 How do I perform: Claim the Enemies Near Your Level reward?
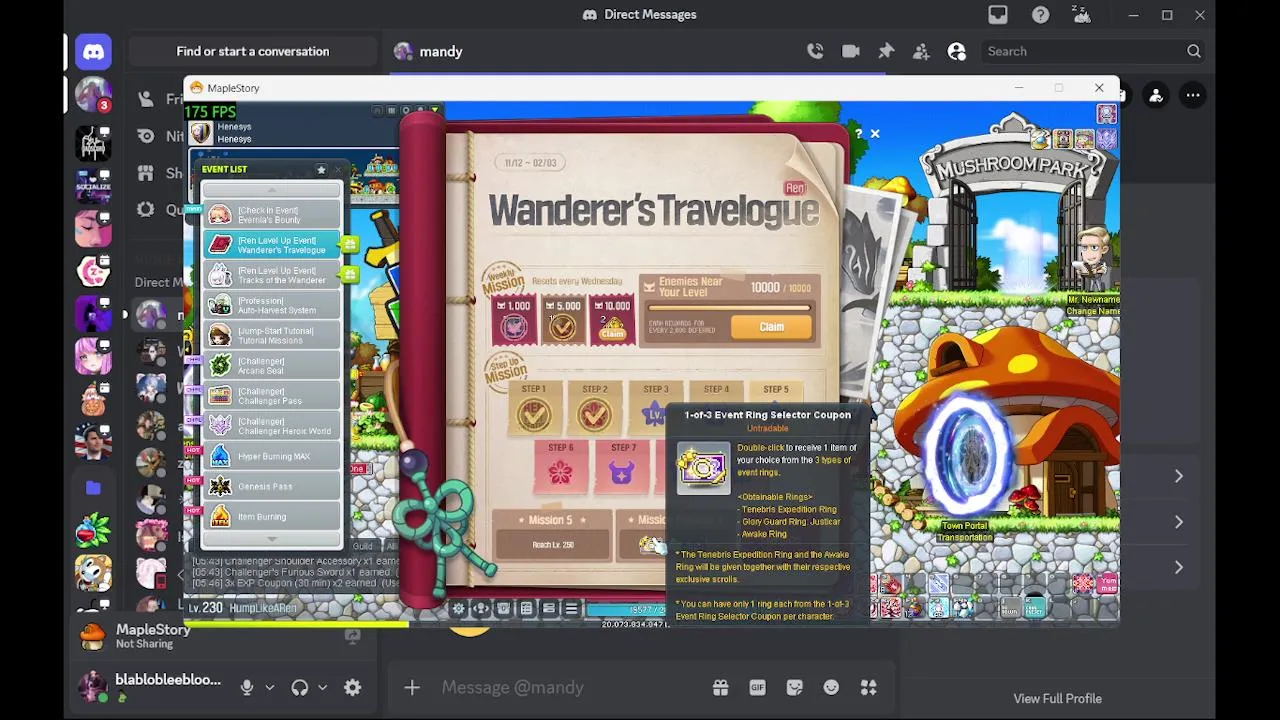771,327
